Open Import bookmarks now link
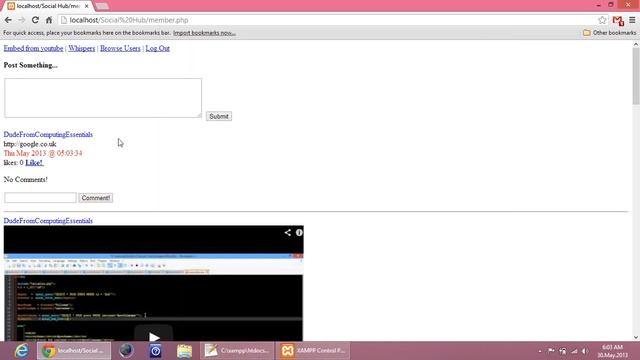Image resolution: width=640 pixels, height=360 pixels. [204, 33]
